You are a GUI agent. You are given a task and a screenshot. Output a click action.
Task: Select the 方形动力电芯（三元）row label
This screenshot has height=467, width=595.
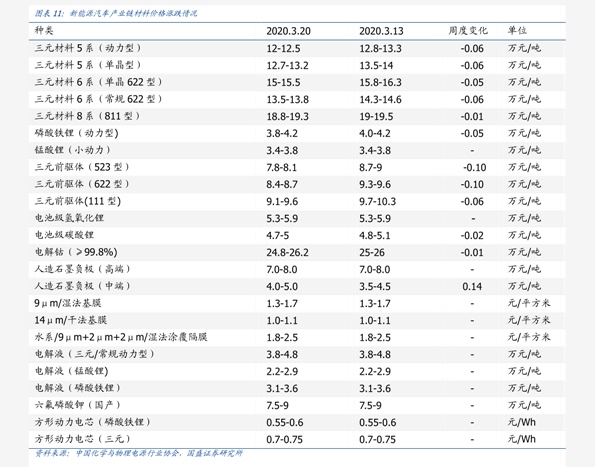click(x=82, y=439)
